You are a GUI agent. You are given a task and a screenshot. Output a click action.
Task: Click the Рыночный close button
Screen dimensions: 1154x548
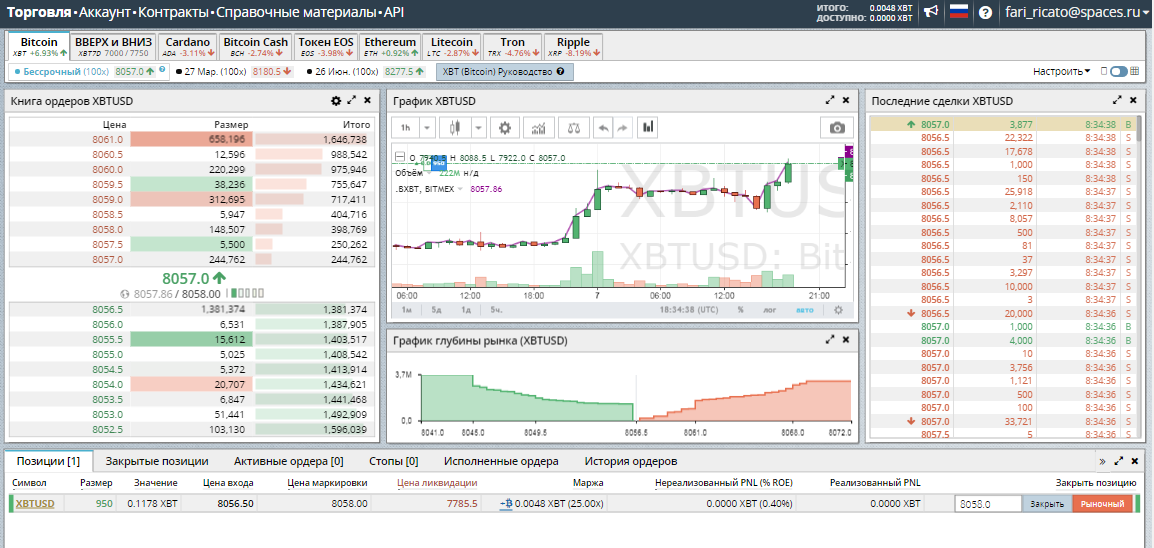[1102, 504]
